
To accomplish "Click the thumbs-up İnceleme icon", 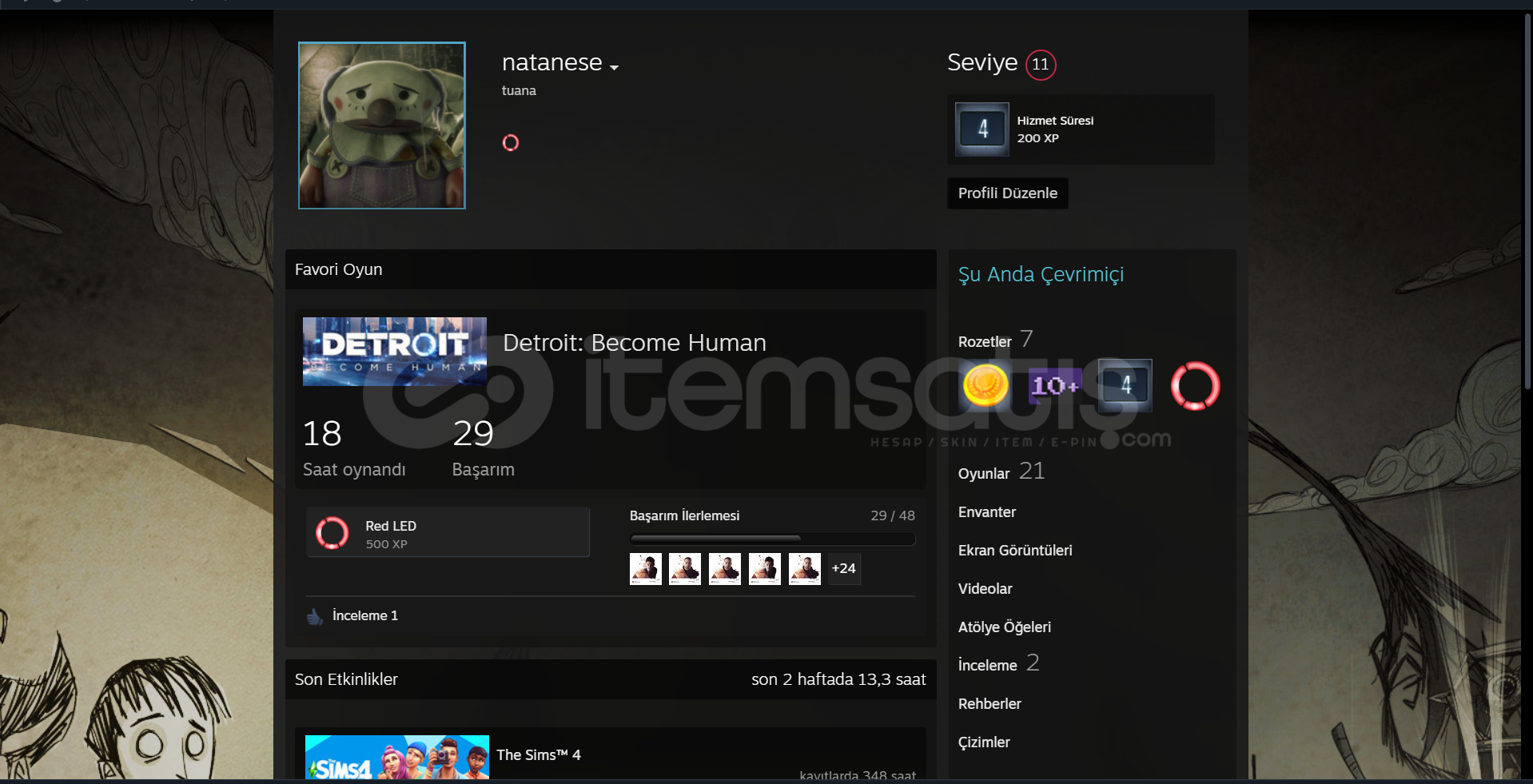I will (x=315, y=616).
